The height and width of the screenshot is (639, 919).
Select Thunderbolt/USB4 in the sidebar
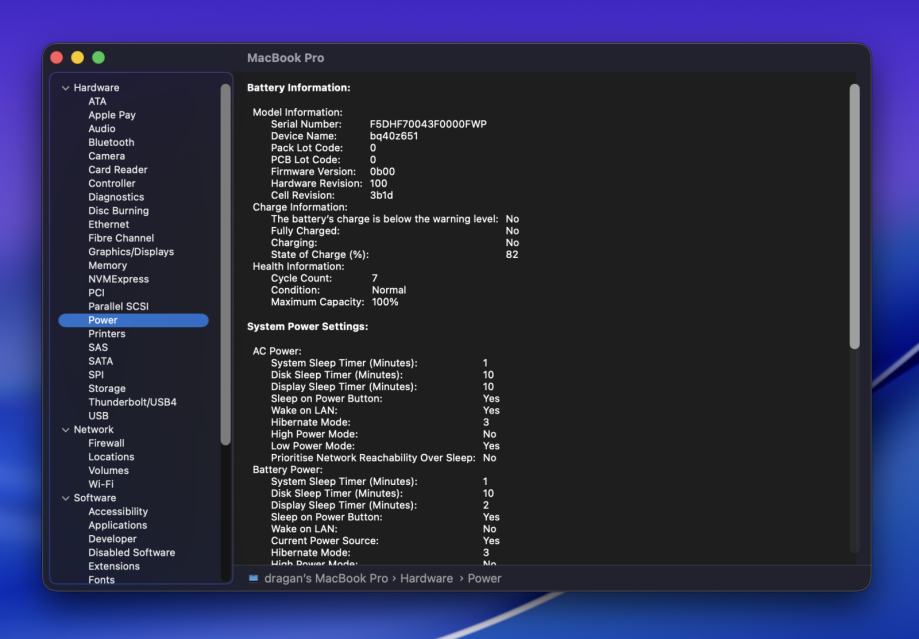tap(131, 402)
